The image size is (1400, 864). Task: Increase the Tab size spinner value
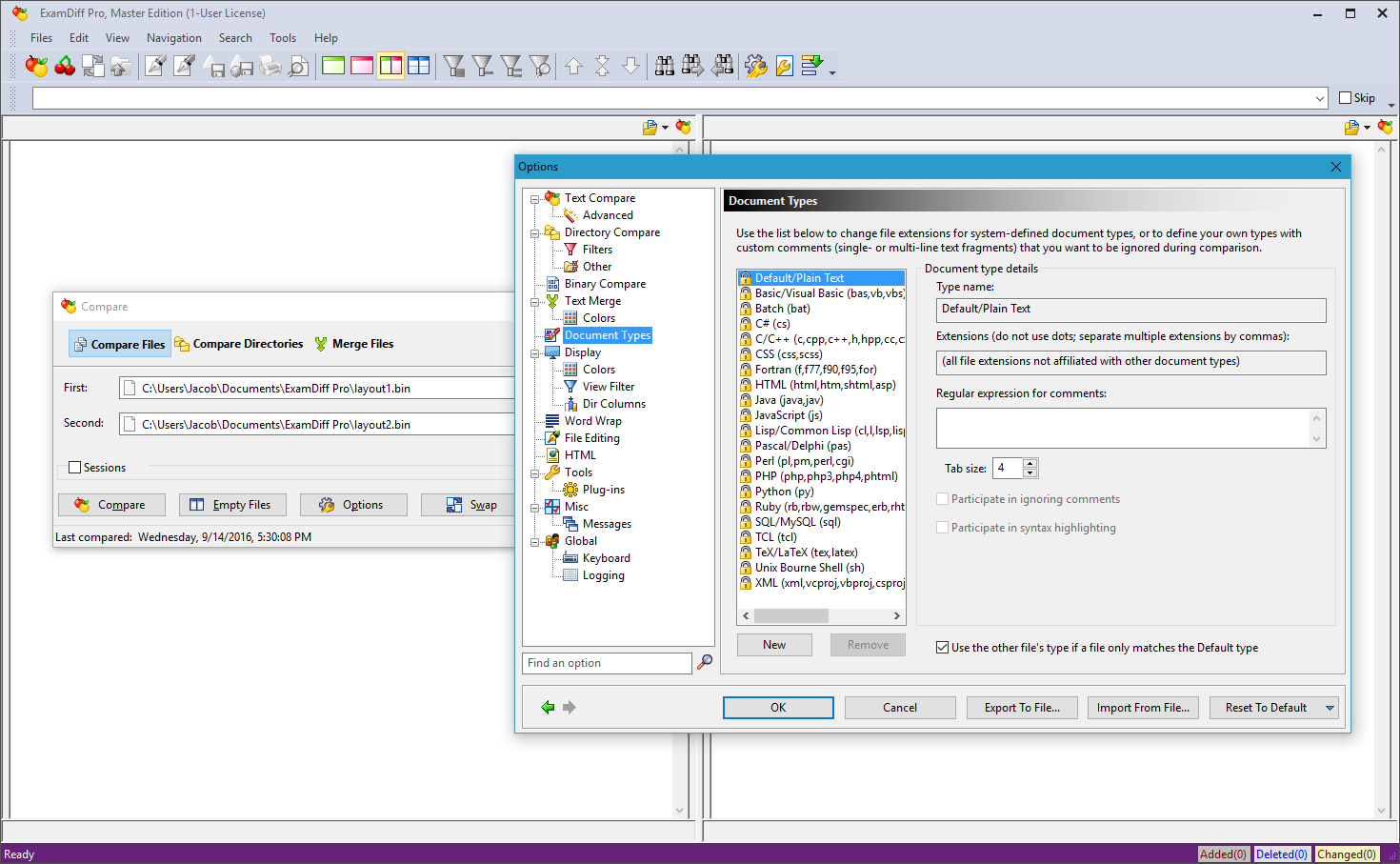tap(1030, 463)
